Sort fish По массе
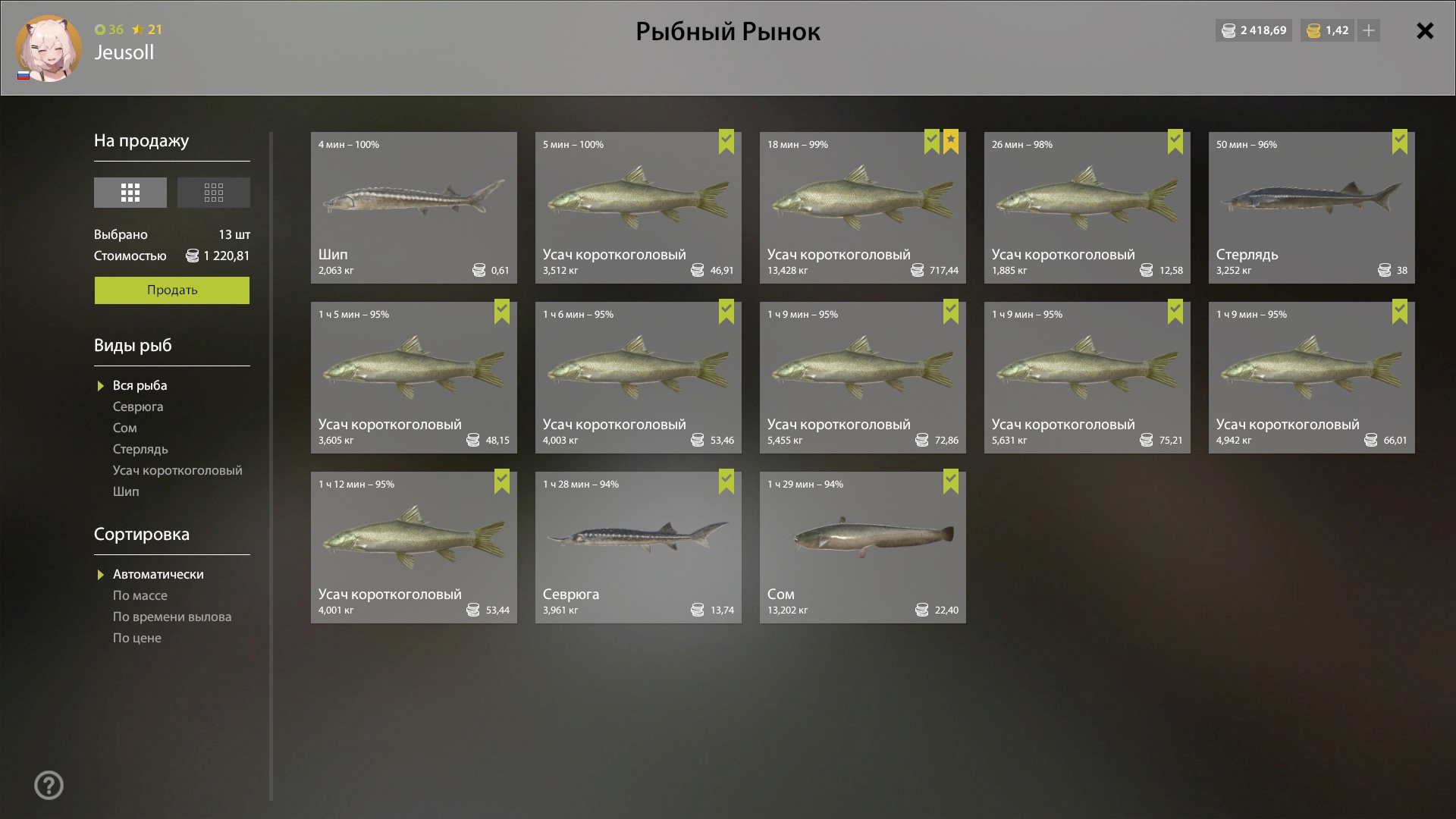This screenshot has height=819, width=1456. pos(140,595)
